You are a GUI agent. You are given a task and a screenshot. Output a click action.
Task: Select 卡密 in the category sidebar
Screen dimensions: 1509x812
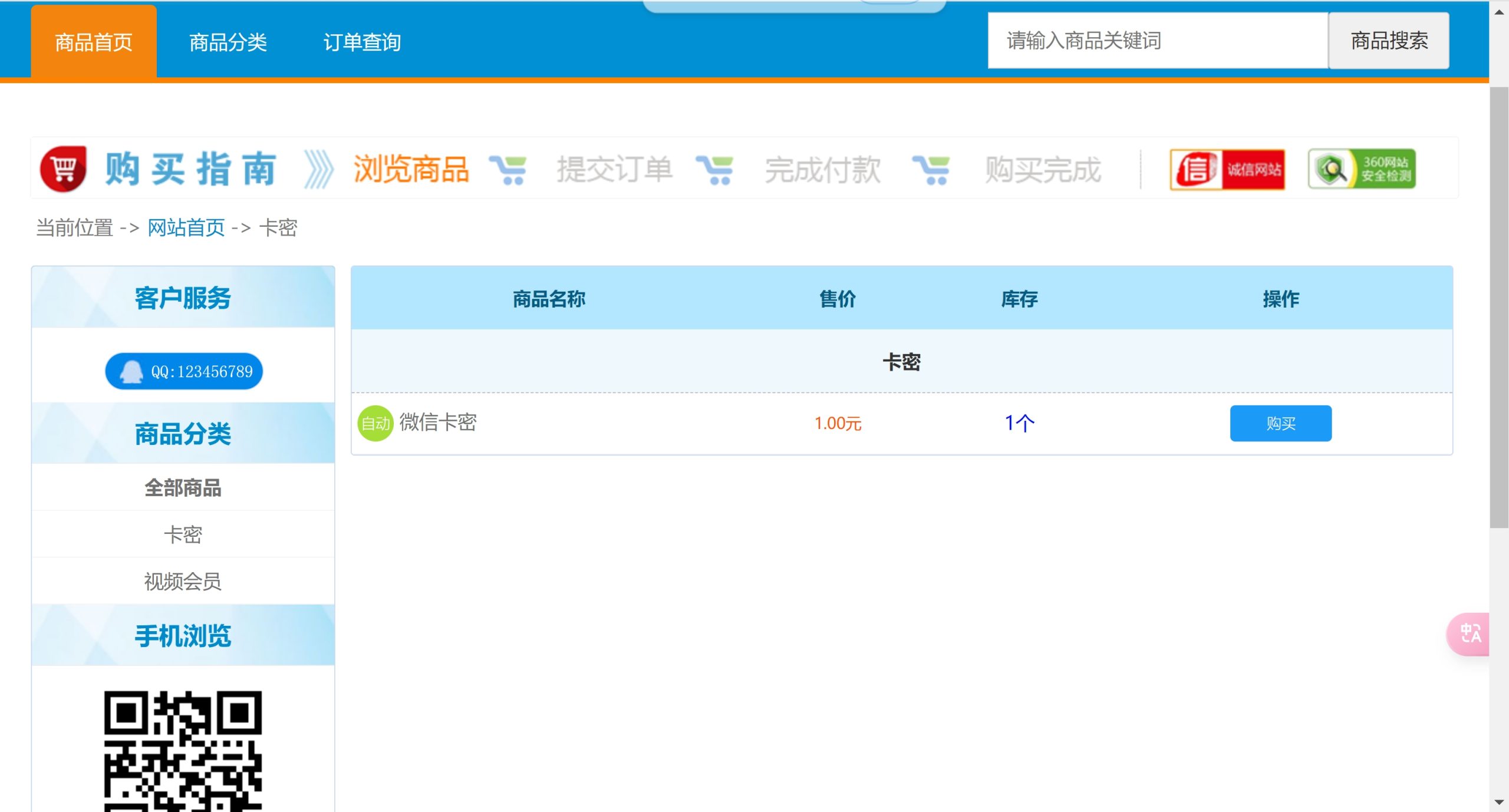[183, 534]
